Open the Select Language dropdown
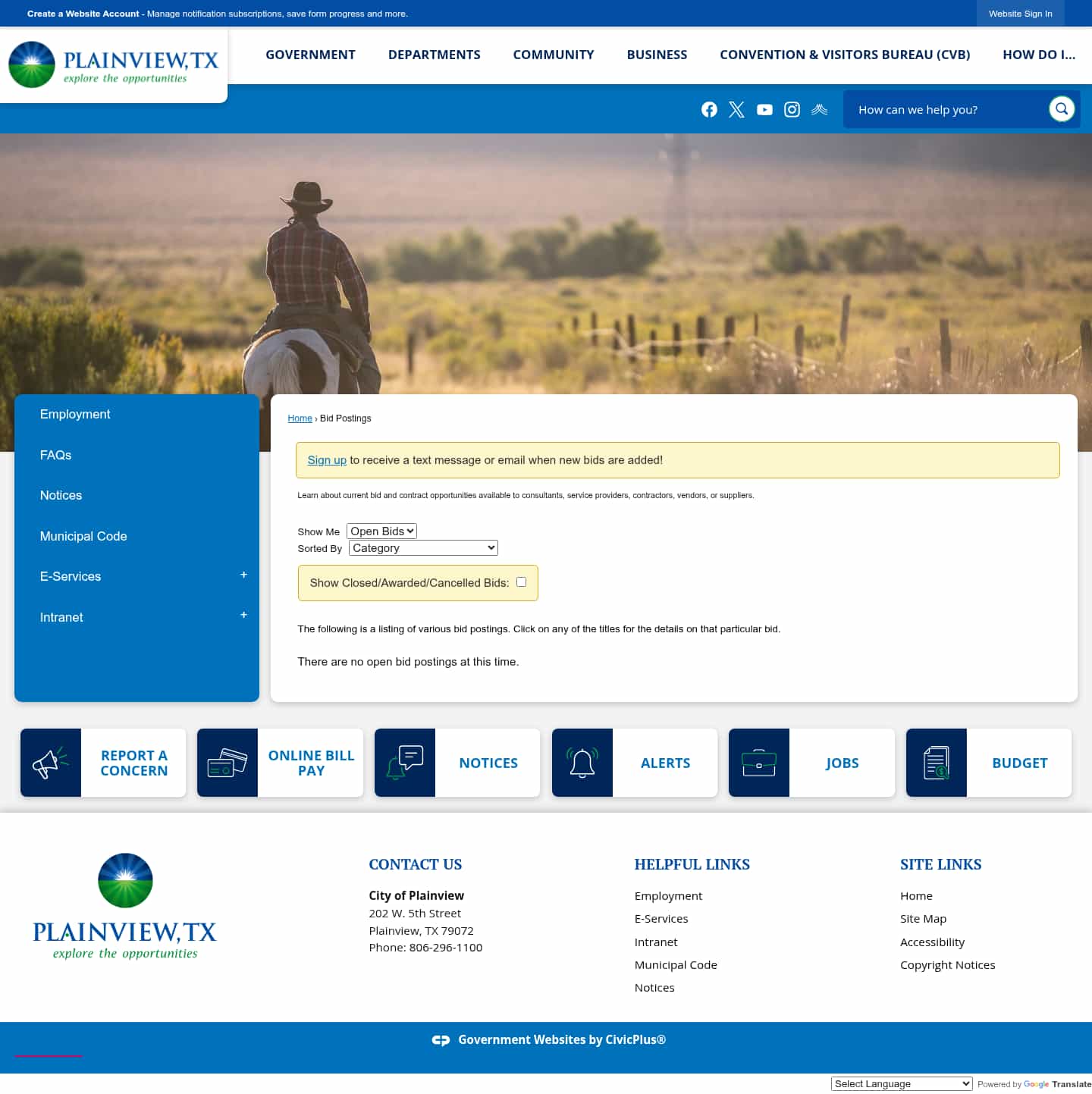Viewport: 1092px width, 1094px height. [900, 1083]
